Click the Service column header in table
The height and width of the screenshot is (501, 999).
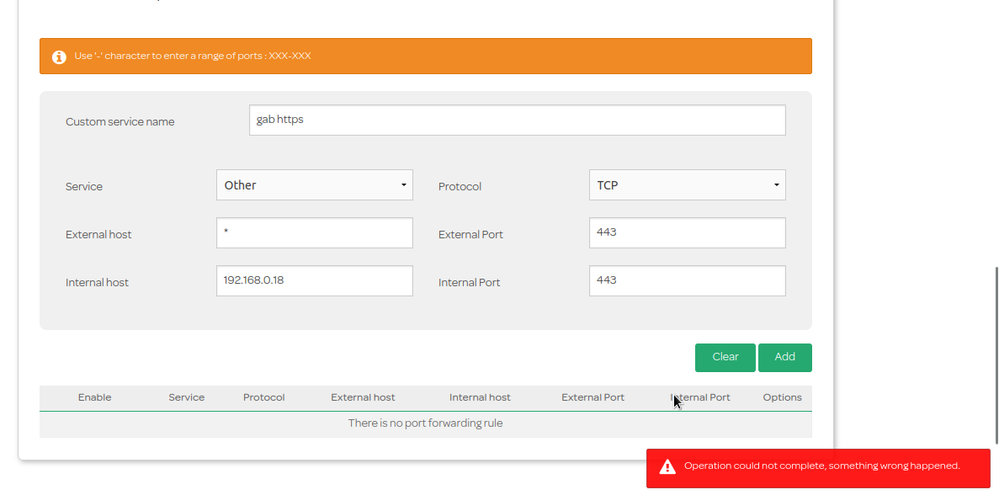point(186,397)
